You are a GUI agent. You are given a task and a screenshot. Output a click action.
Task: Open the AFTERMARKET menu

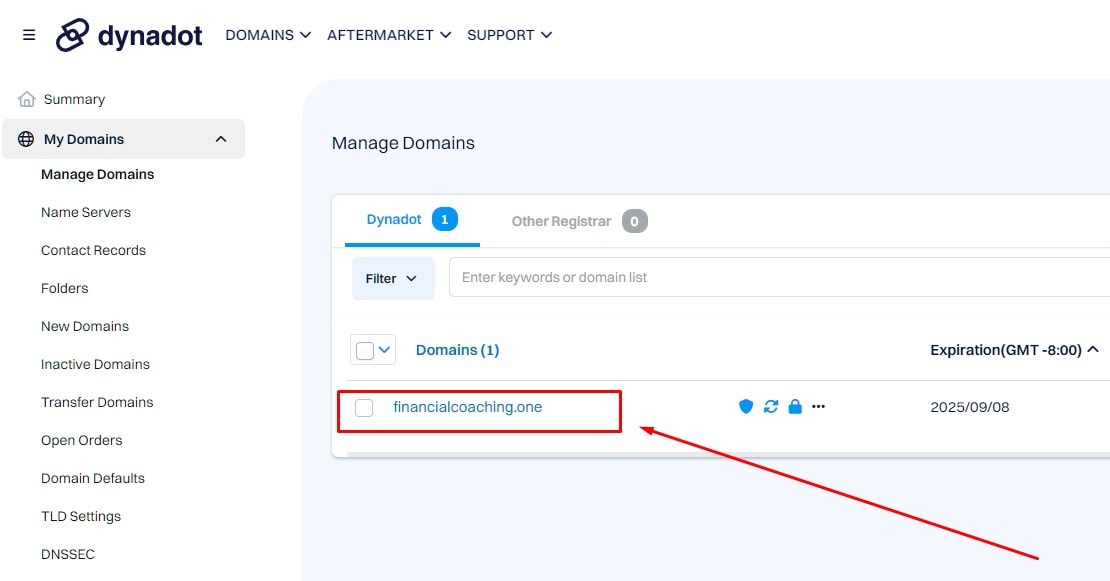(x=389, y=35)
